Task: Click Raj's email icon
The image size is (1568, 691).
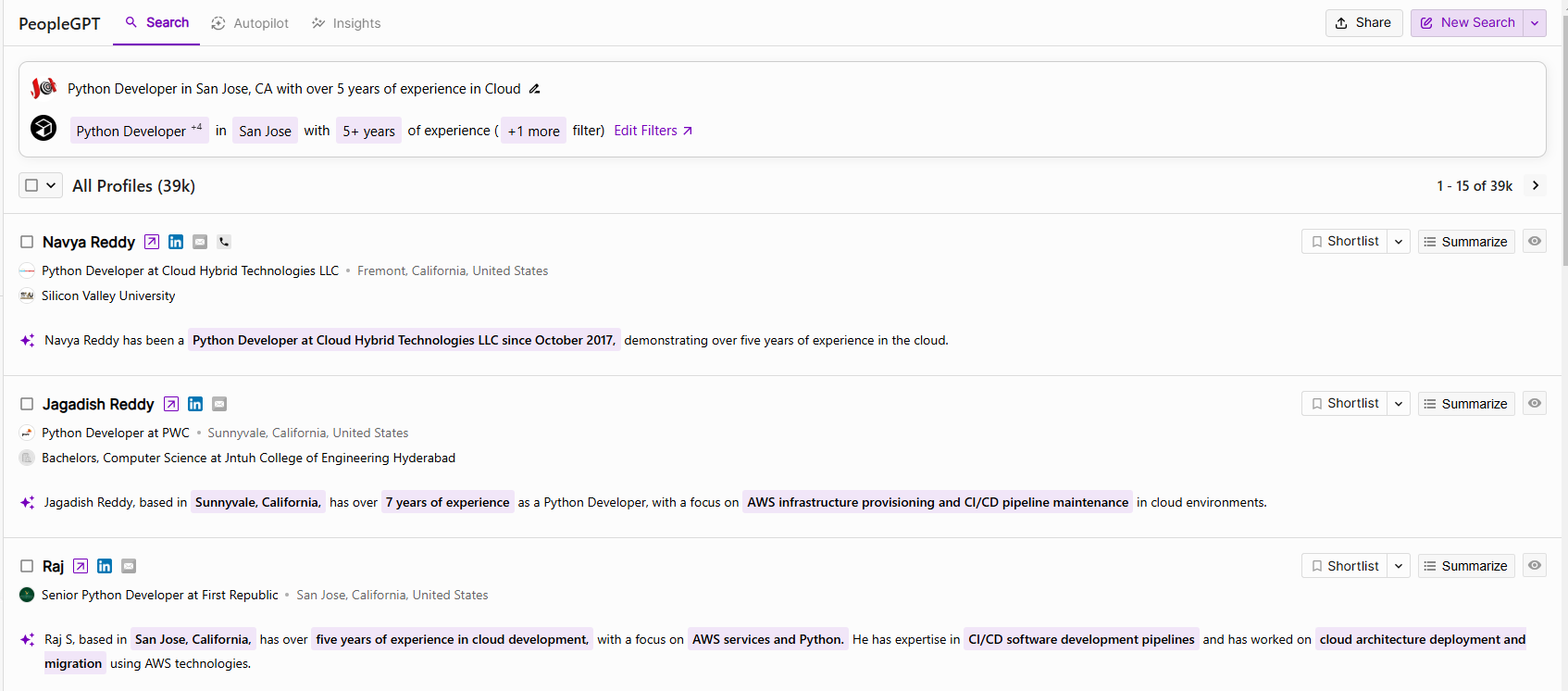Action: coord(129,566)
